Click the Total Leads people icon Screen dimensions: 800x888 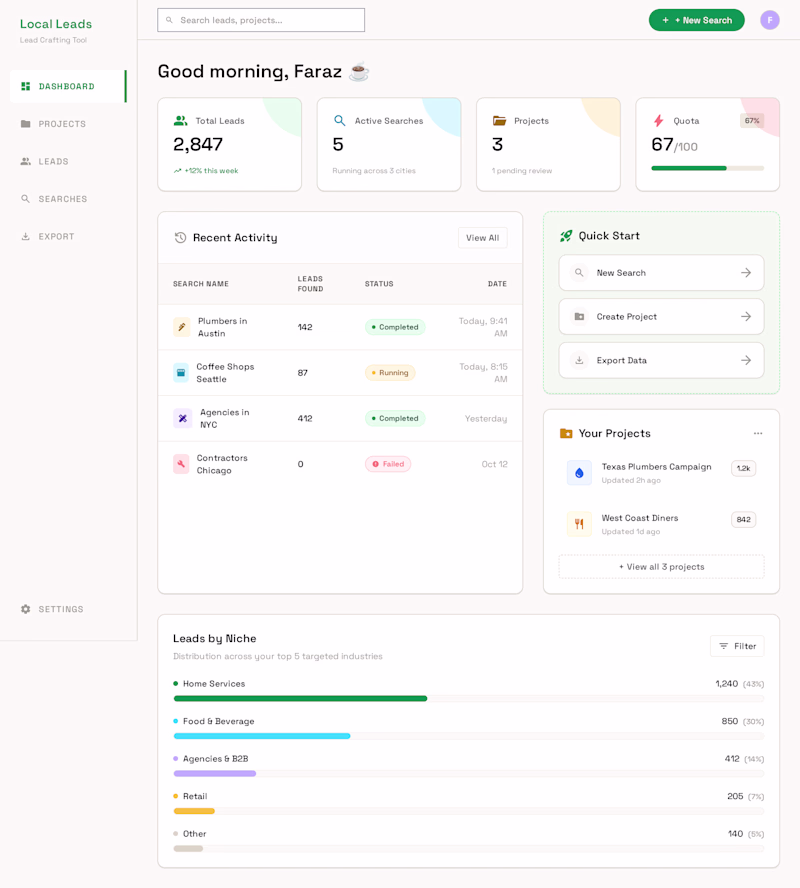180,121
